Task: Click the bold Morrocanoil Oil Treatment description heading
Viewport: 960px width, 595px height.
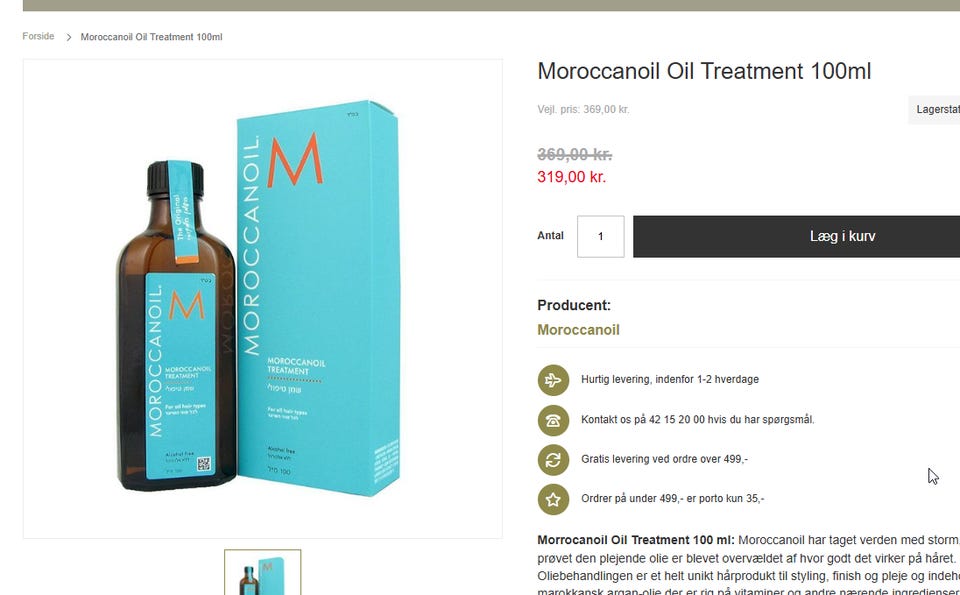Action: coord(636,540)
